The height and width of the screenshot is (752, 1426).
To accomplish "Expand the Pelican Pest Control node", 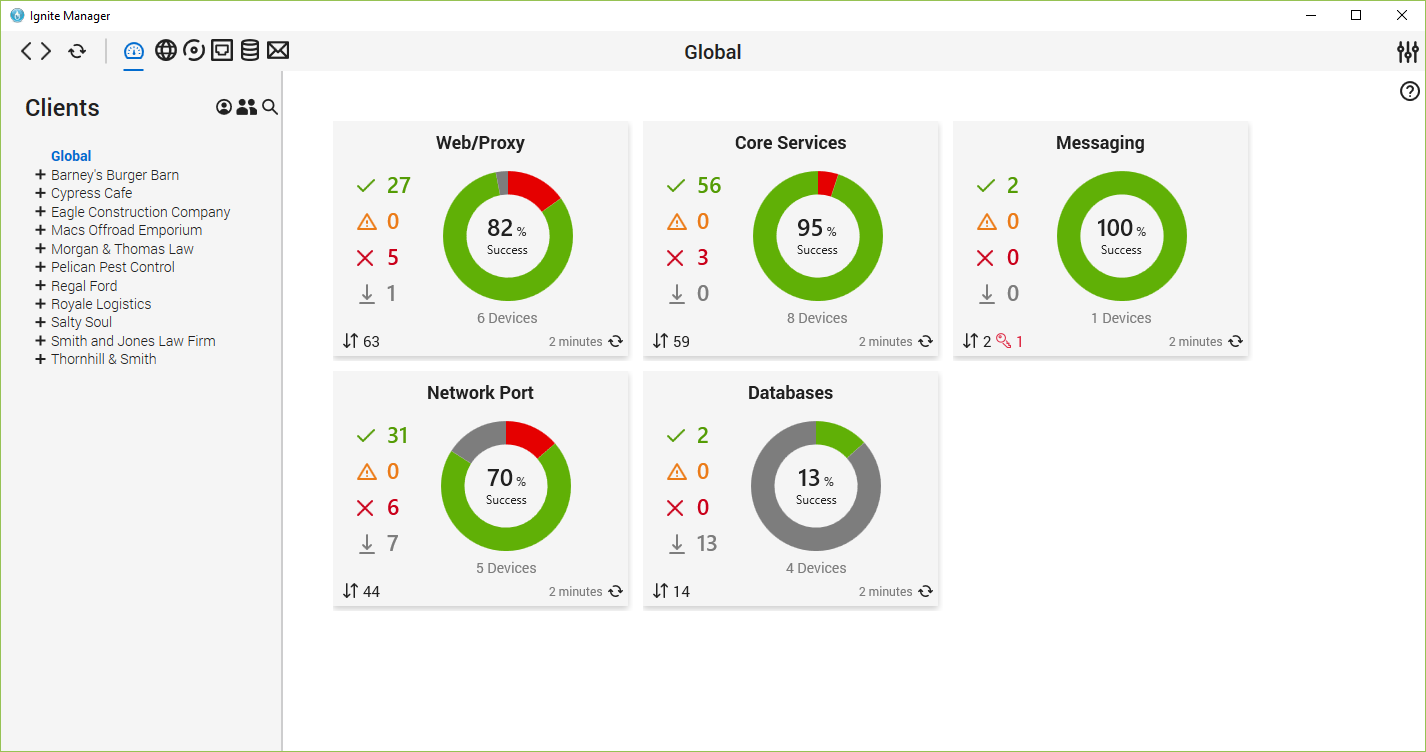I will click(x=40, y=267).
